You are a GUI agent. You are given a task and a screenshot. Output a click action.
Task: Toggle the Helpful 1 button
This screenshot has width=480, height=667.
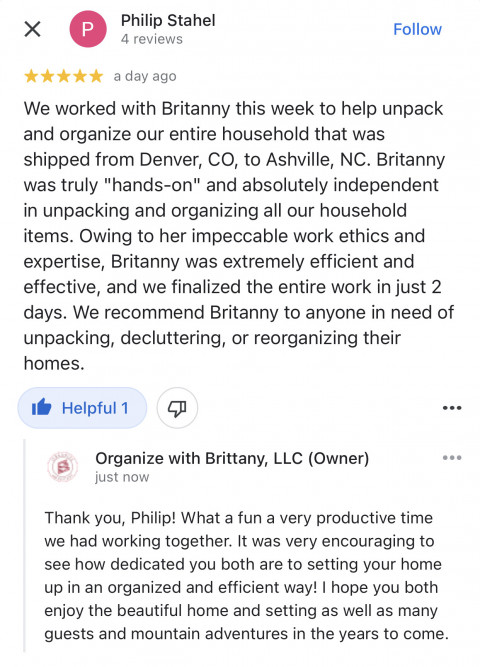click(x=82, y=408)
